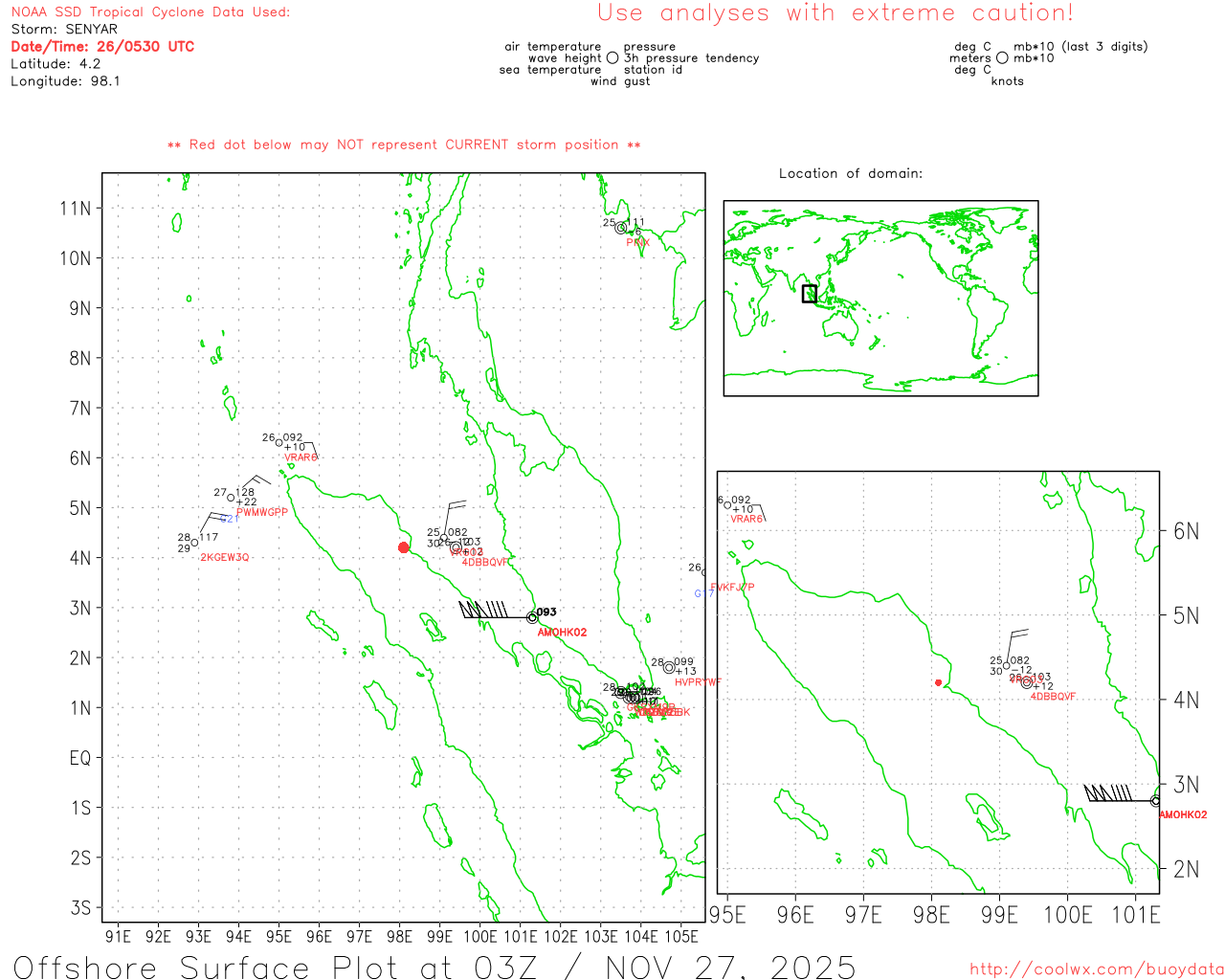
Task: Click the station model legend circle beside wave height
Action: tap(612, 58)
